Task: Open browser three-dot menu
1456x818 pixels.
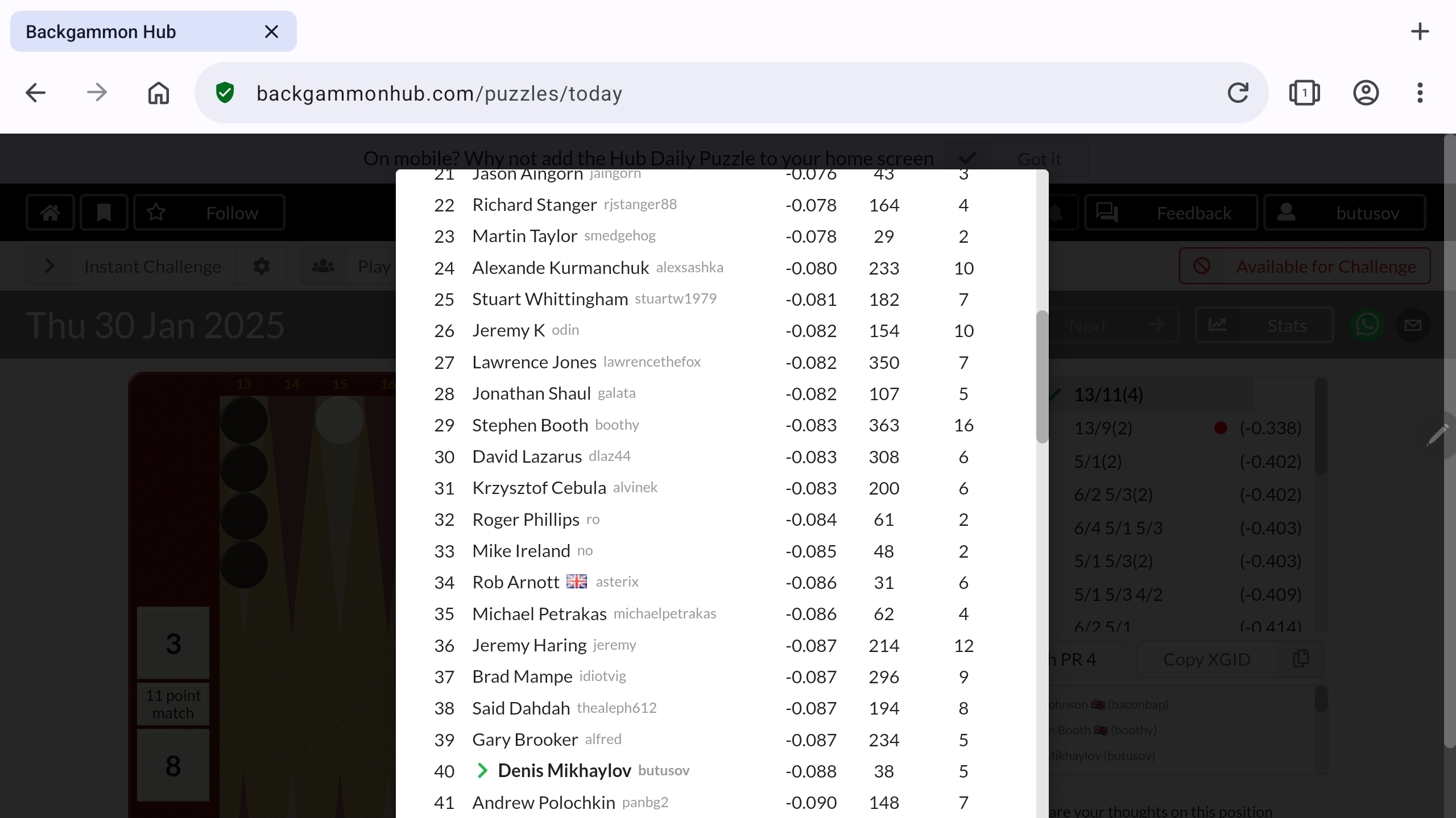Action: point(1420,93)
